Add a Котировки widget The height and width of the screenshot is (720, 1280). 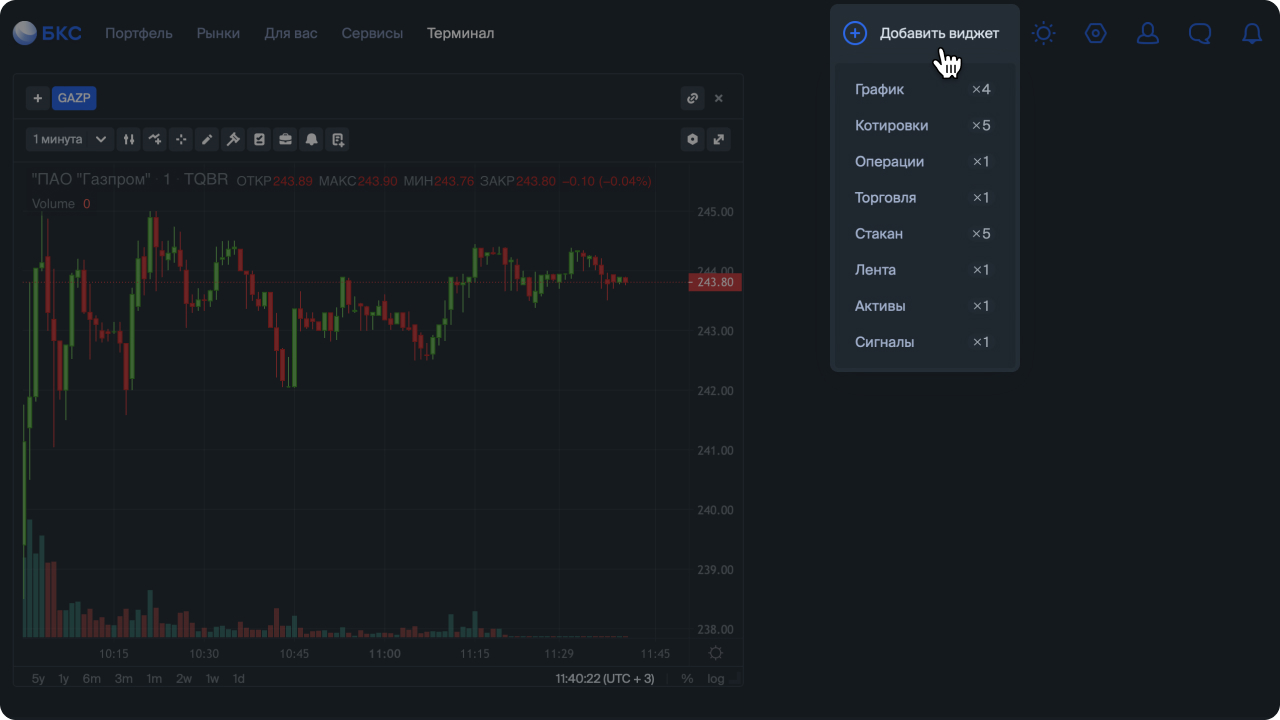point(924,125)
